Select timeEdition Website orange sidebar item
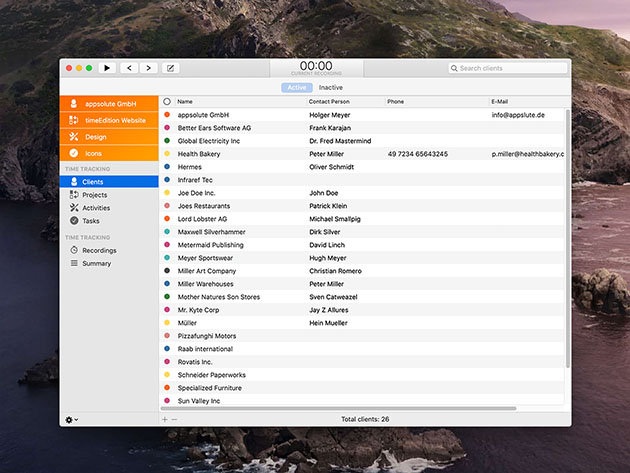 (109, 120)
